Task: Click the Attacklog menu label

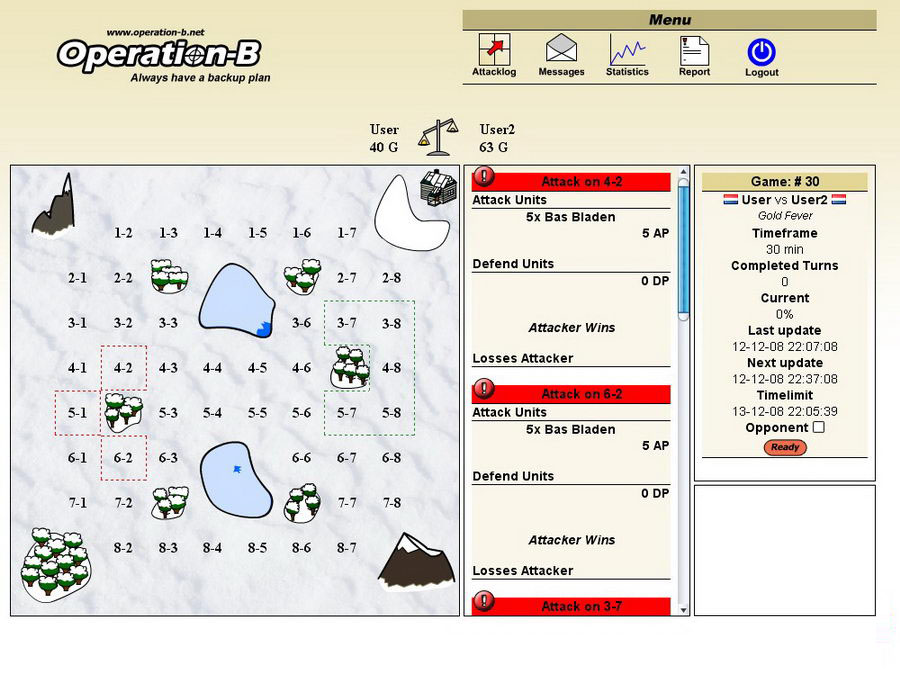Action: tap(494, 72)
